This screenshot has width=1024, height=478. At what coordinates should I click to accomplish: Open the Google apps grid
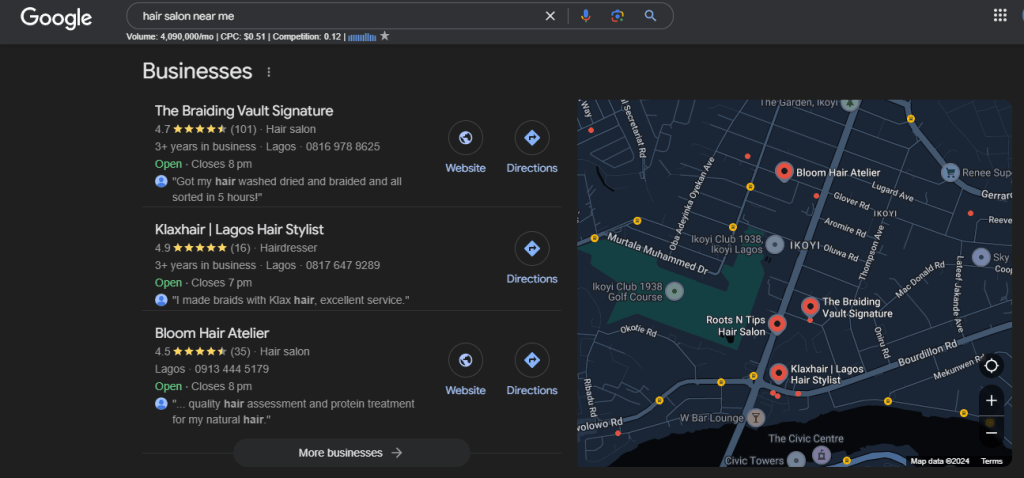999,15
